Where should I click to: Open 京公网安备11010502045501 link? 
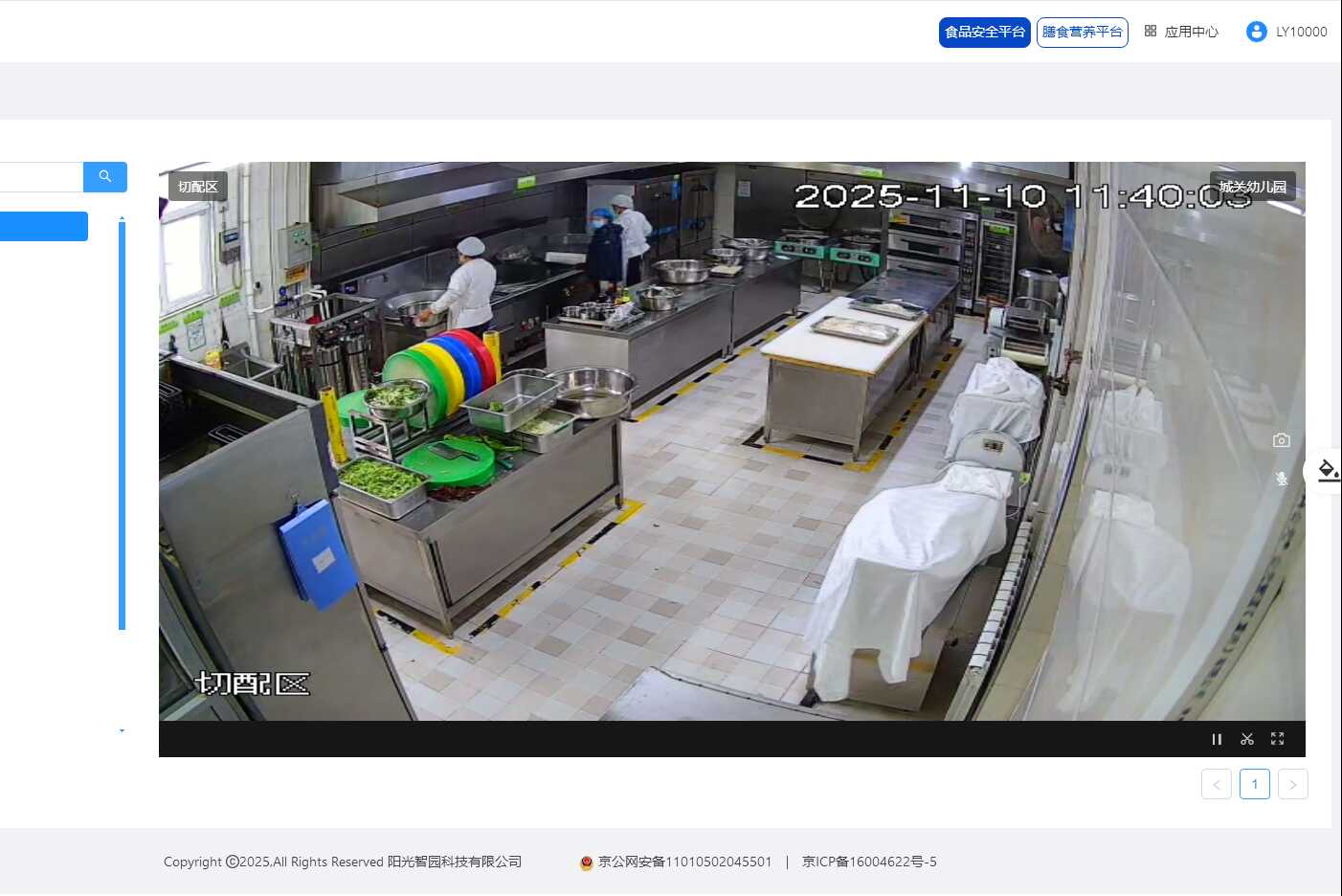(683, 862)
